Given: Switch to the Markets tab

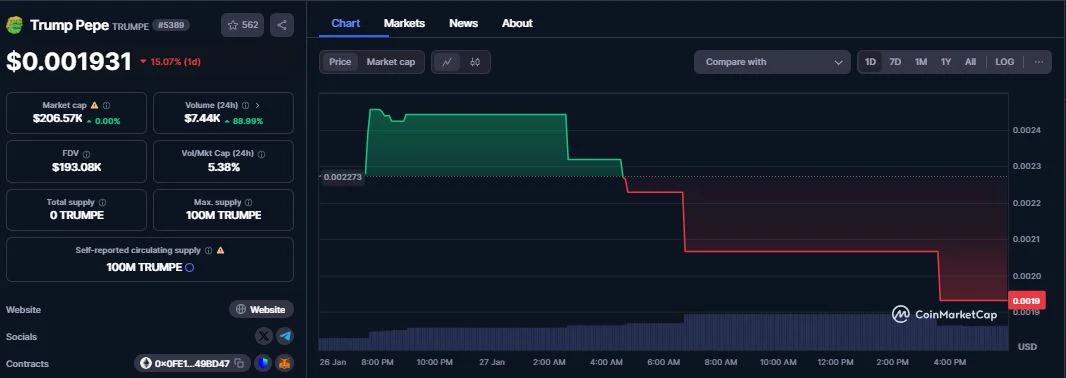Looking at the screenshot, I should pos(405,23).
